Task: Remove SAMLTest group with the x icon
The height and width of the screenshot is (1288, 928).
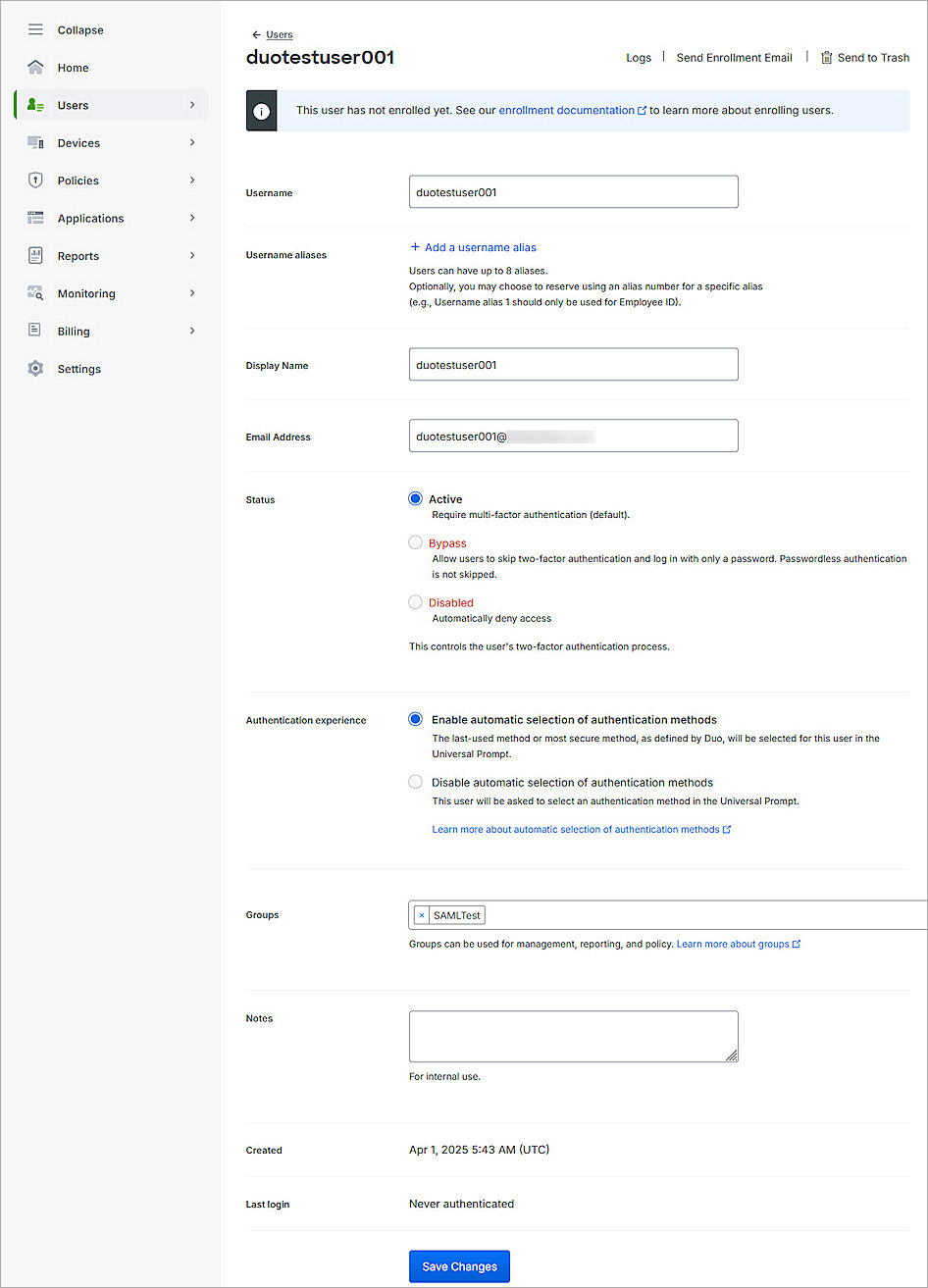Action: pos(422,915)
